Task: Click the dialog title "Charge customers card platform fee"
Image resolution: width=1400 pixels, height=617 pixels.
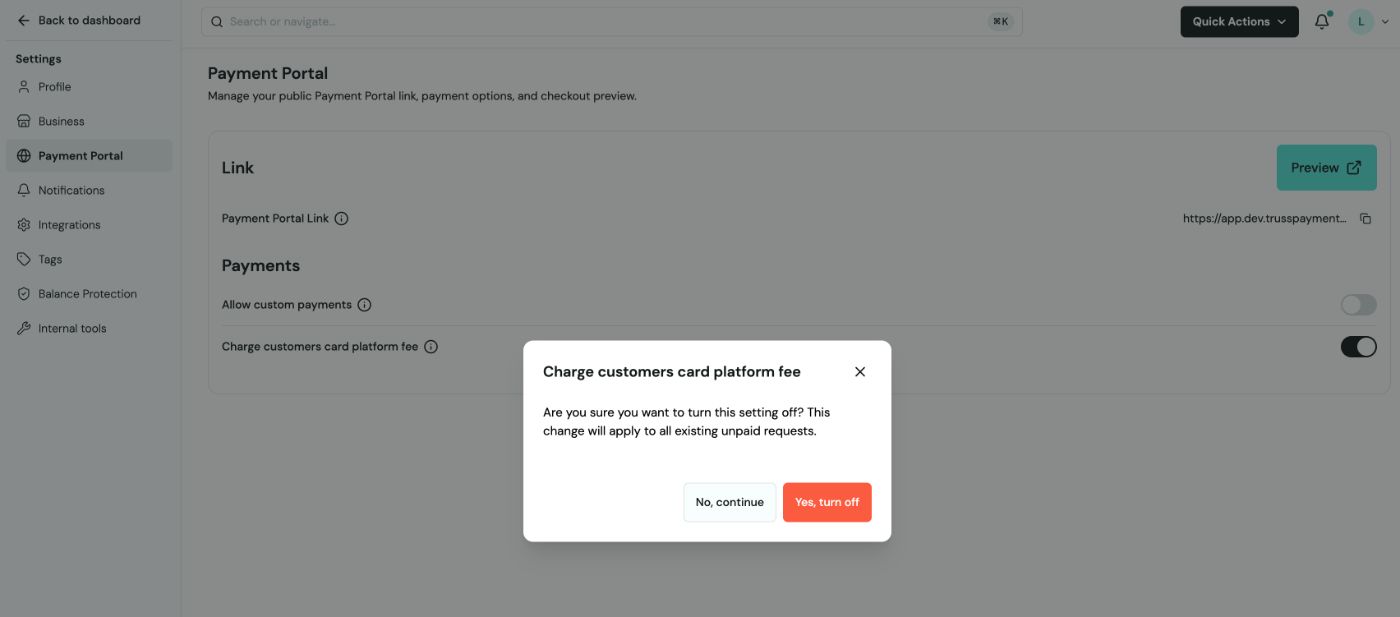Action: pos(672,371)
